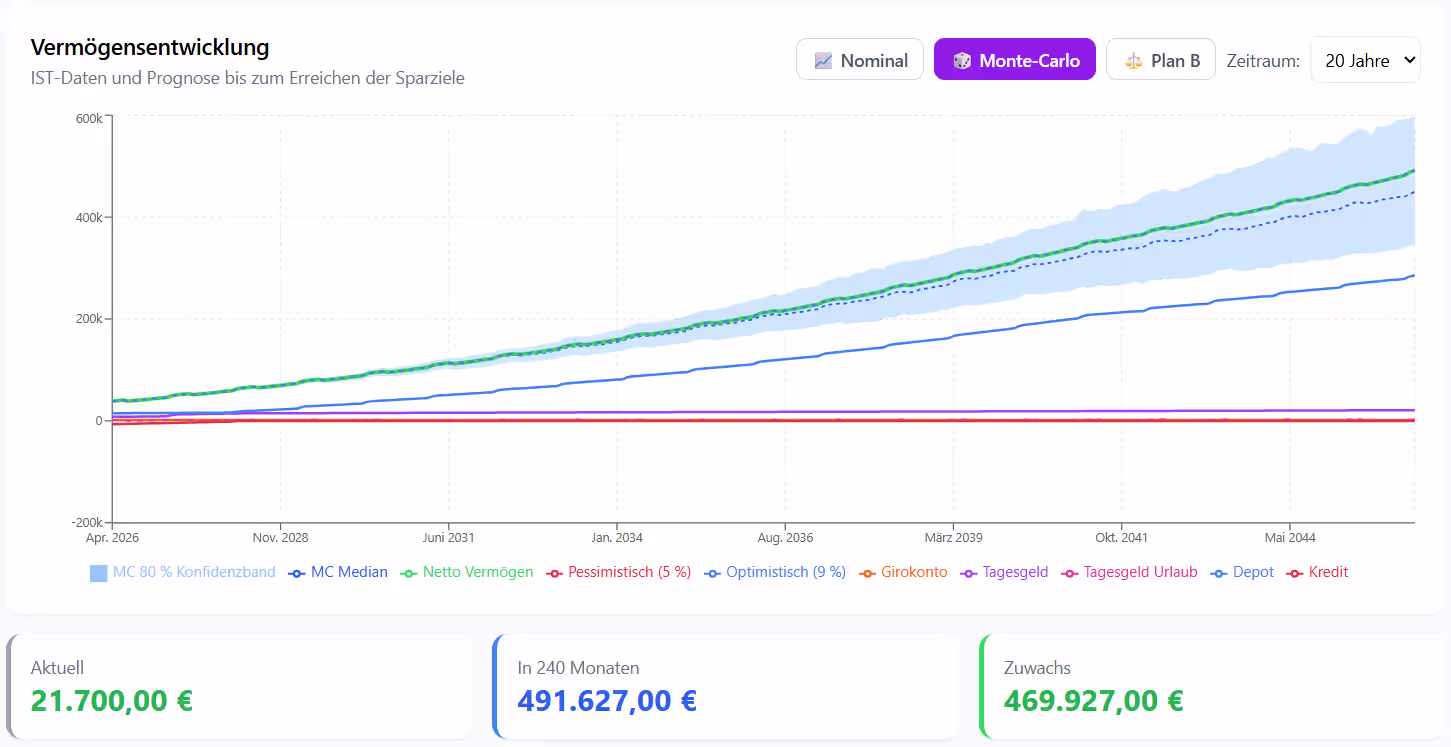Open the Zeitraum 20 Jahre dropdown
This screenshot has width=1451, height=747.
coord(1365,60)
